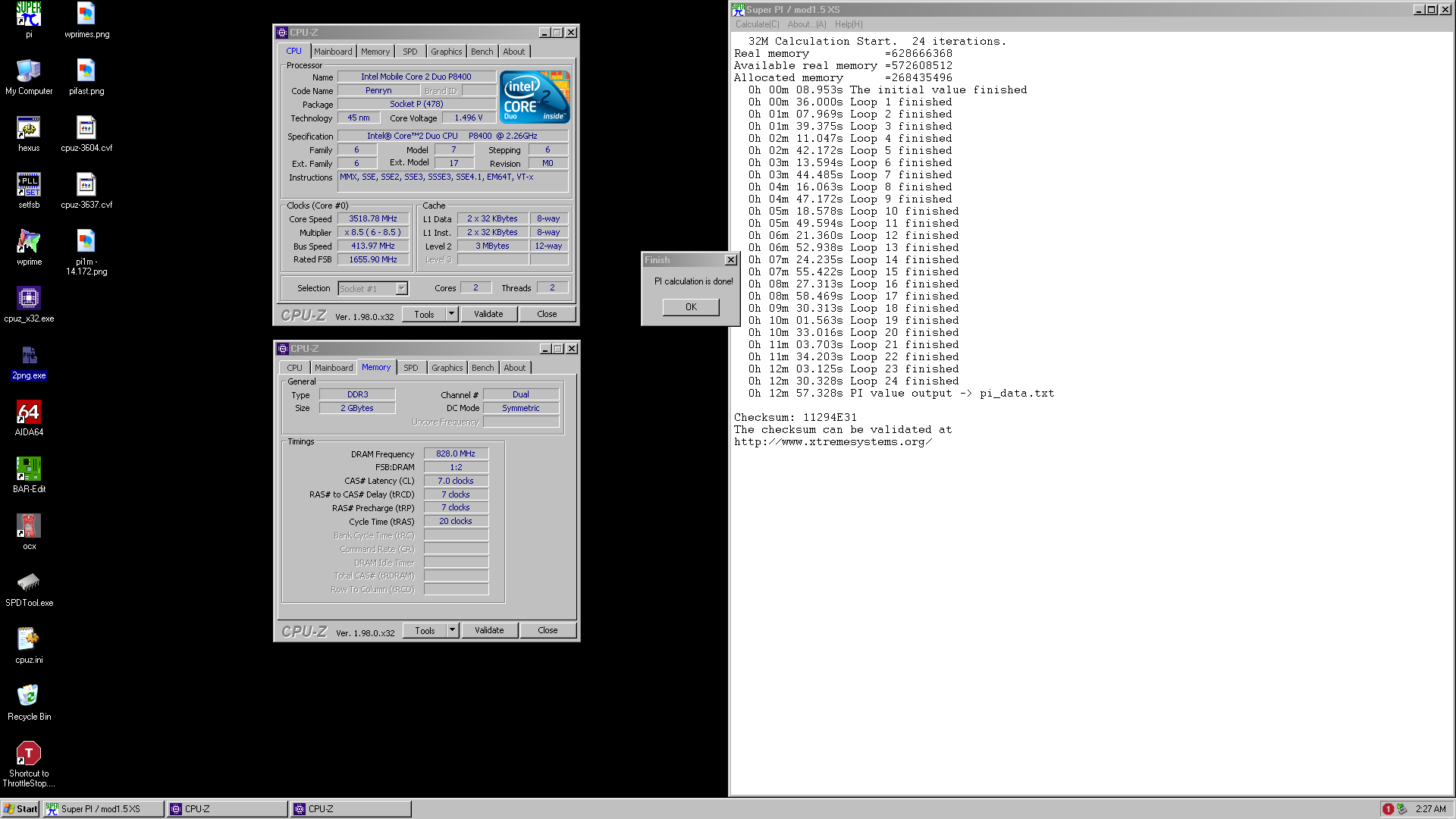Open the Calculate(C) menu in Super PI
Image resolution: width=1456 pixels, height=819 pixels.
757,24
